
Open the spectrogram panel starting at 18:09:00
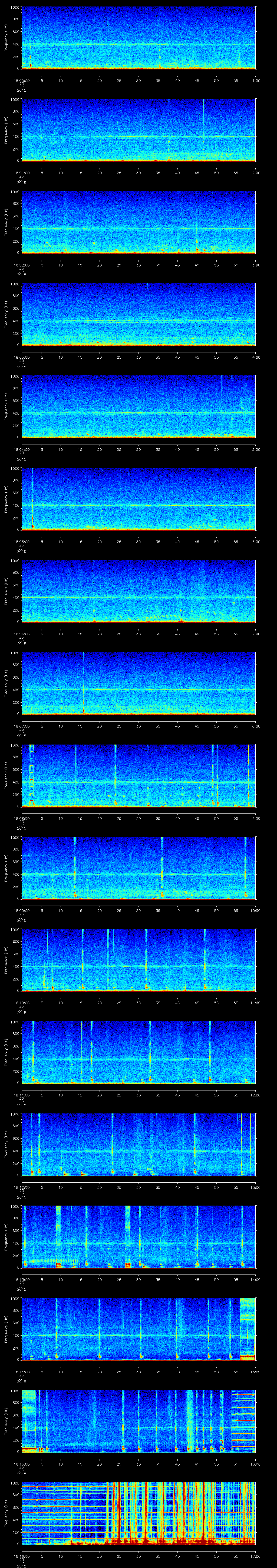(x=139, y=868)
